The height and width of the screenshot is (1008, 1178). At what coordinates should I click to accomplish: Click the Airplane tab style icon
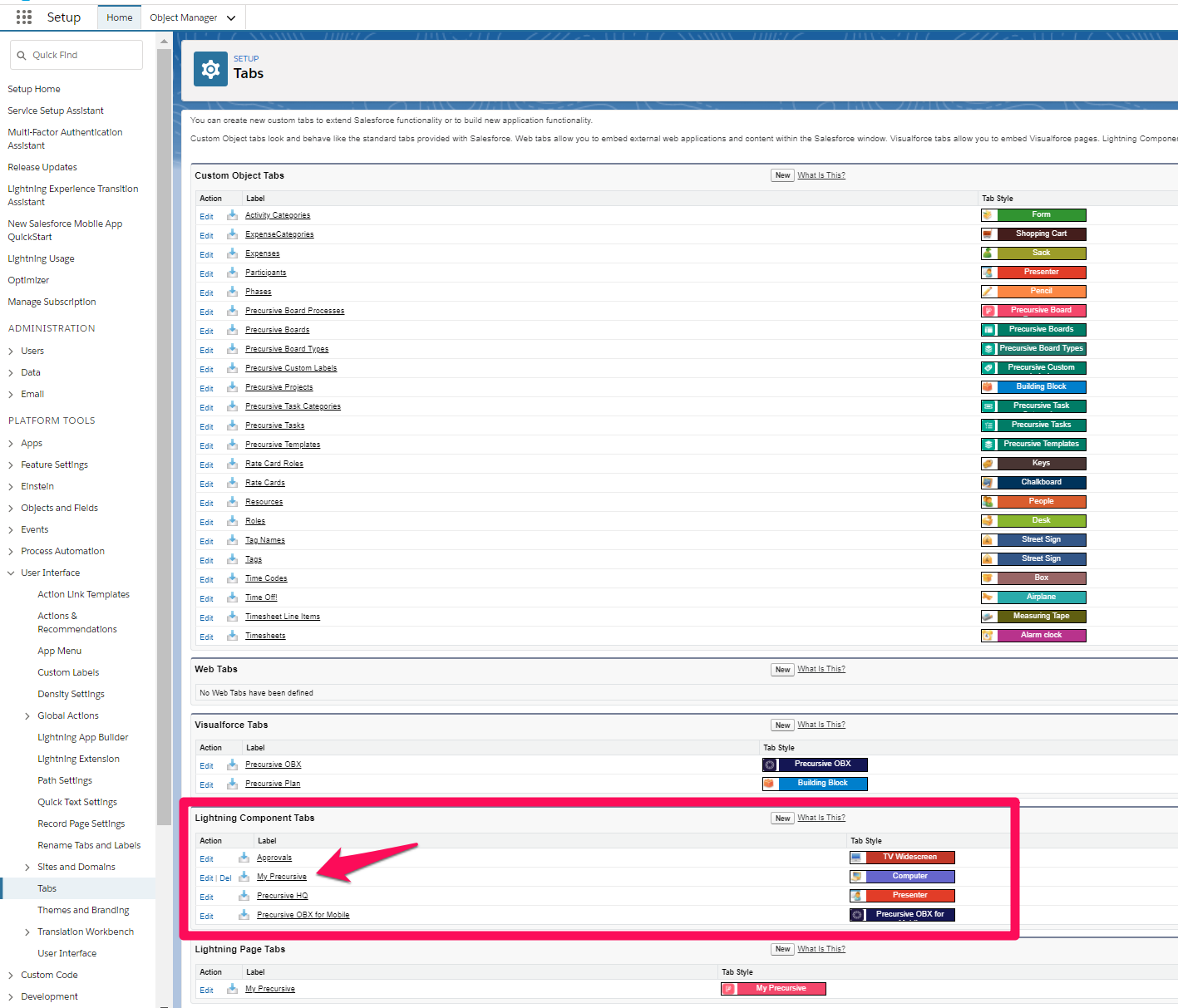(x=988, y=597)
